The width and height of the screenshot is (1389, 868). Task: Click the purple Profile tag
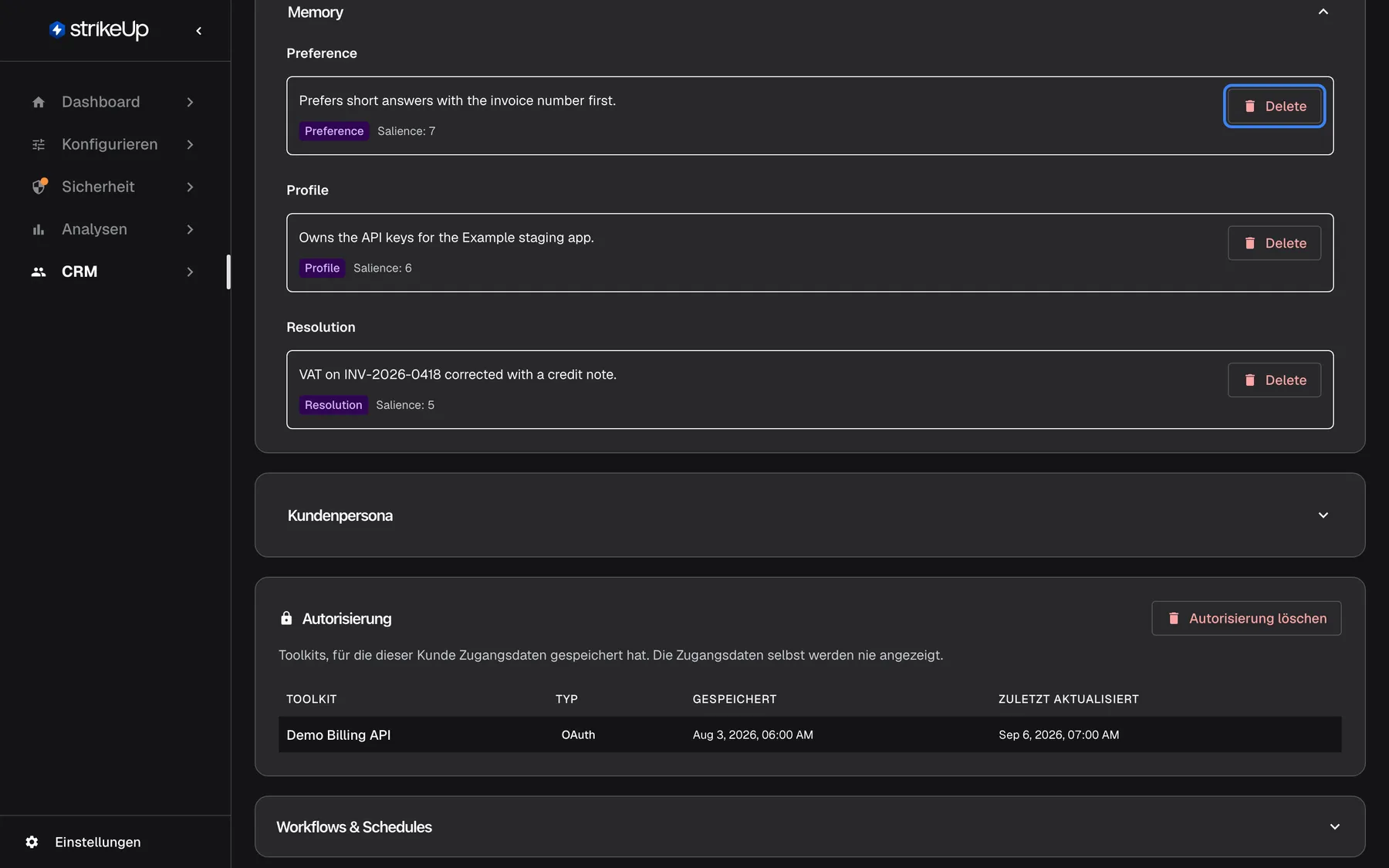tap(322, 268)
